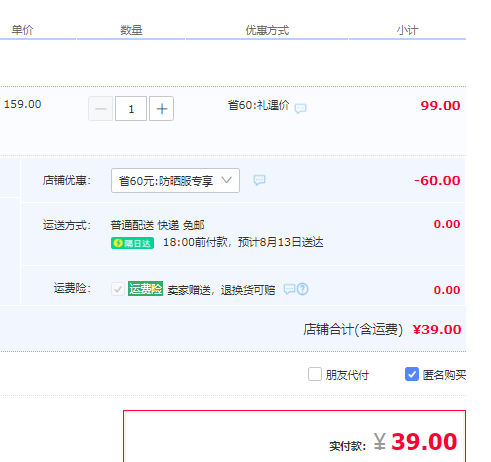Click the green 隔日达 lightning badge

132,243
